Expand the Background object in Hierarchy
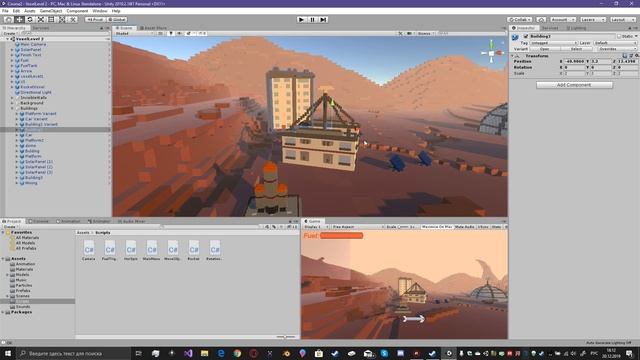Screen dimensions: 640x360 click(x=12, y=103)
